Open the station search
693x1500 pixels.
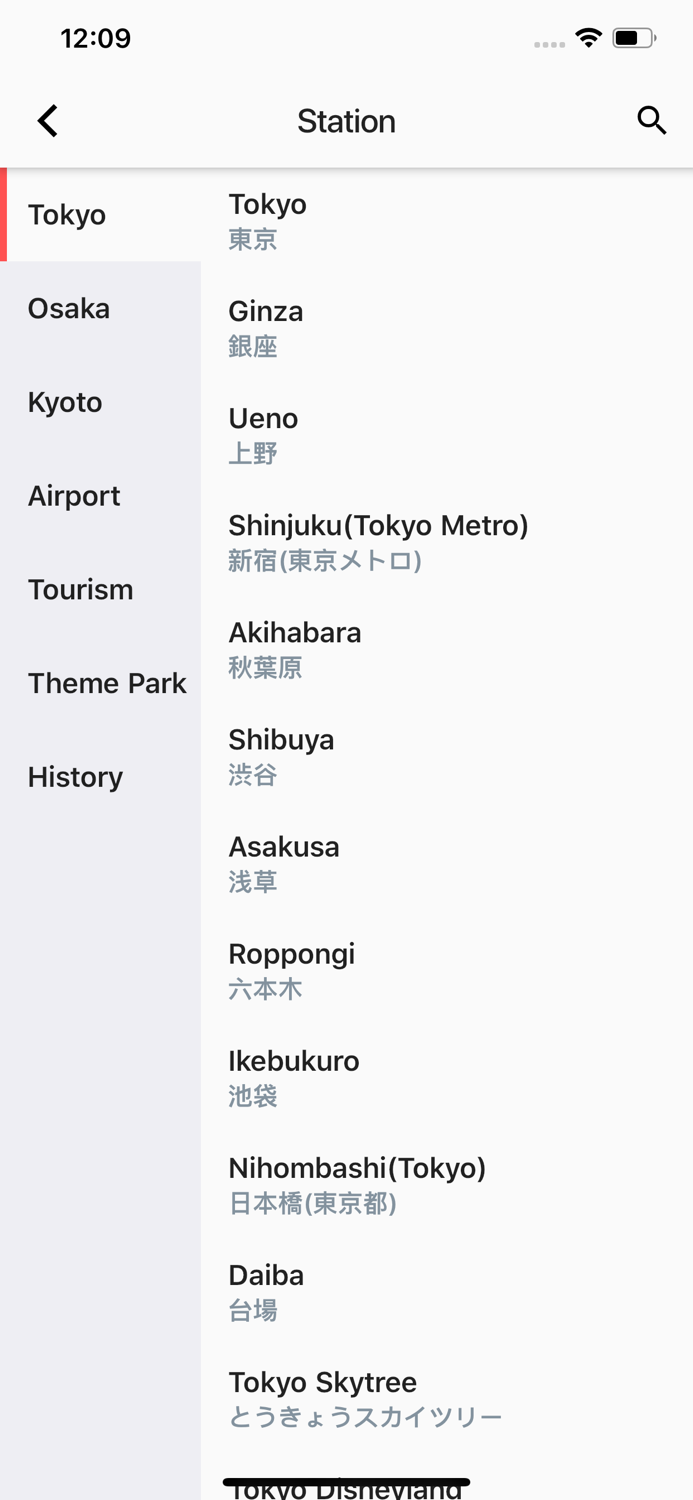[652, 120]
